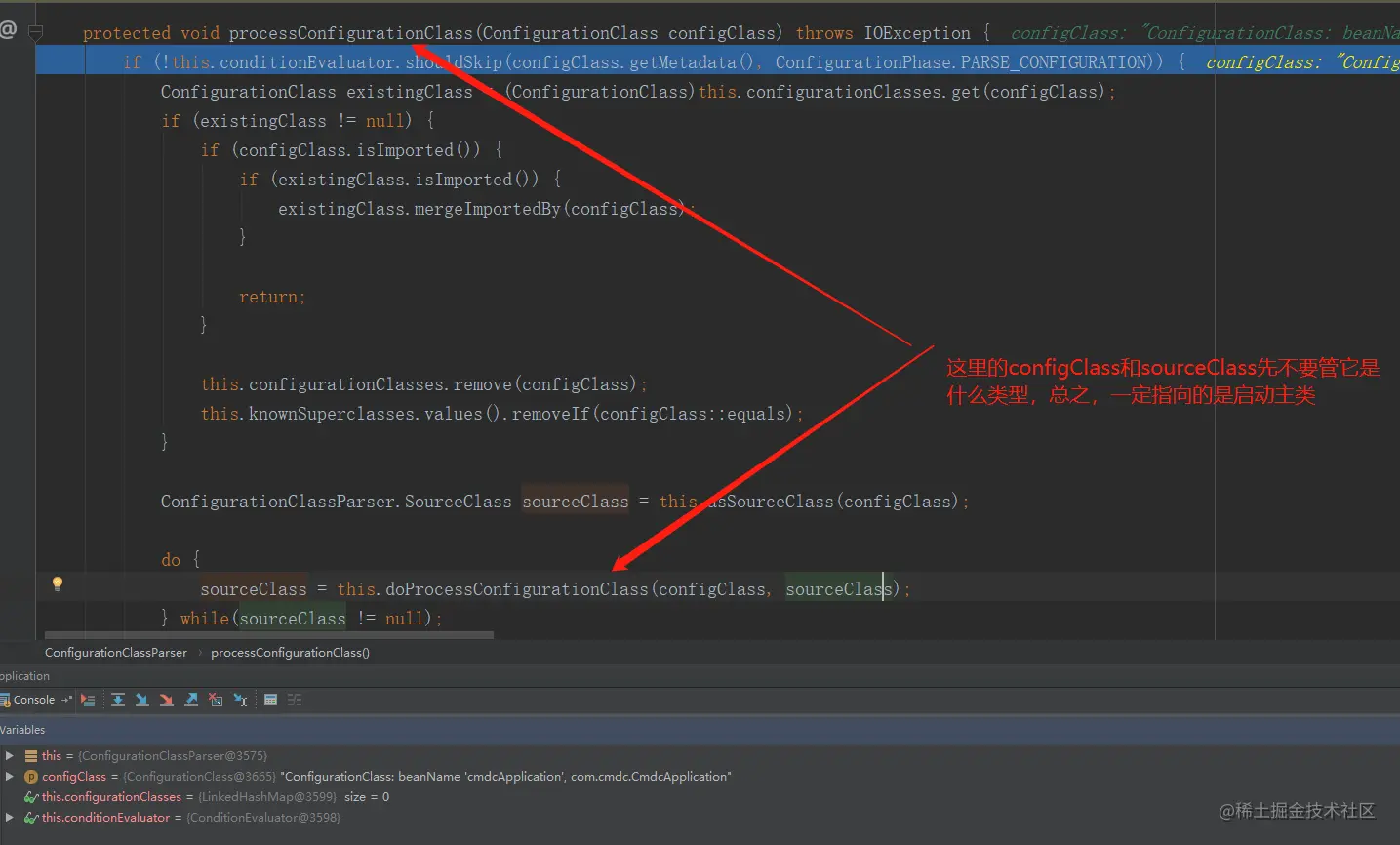1400x845 pixels.
Task: Click the 'com.cmdc.CmdcApplication' value text
Action: (651, 777)
